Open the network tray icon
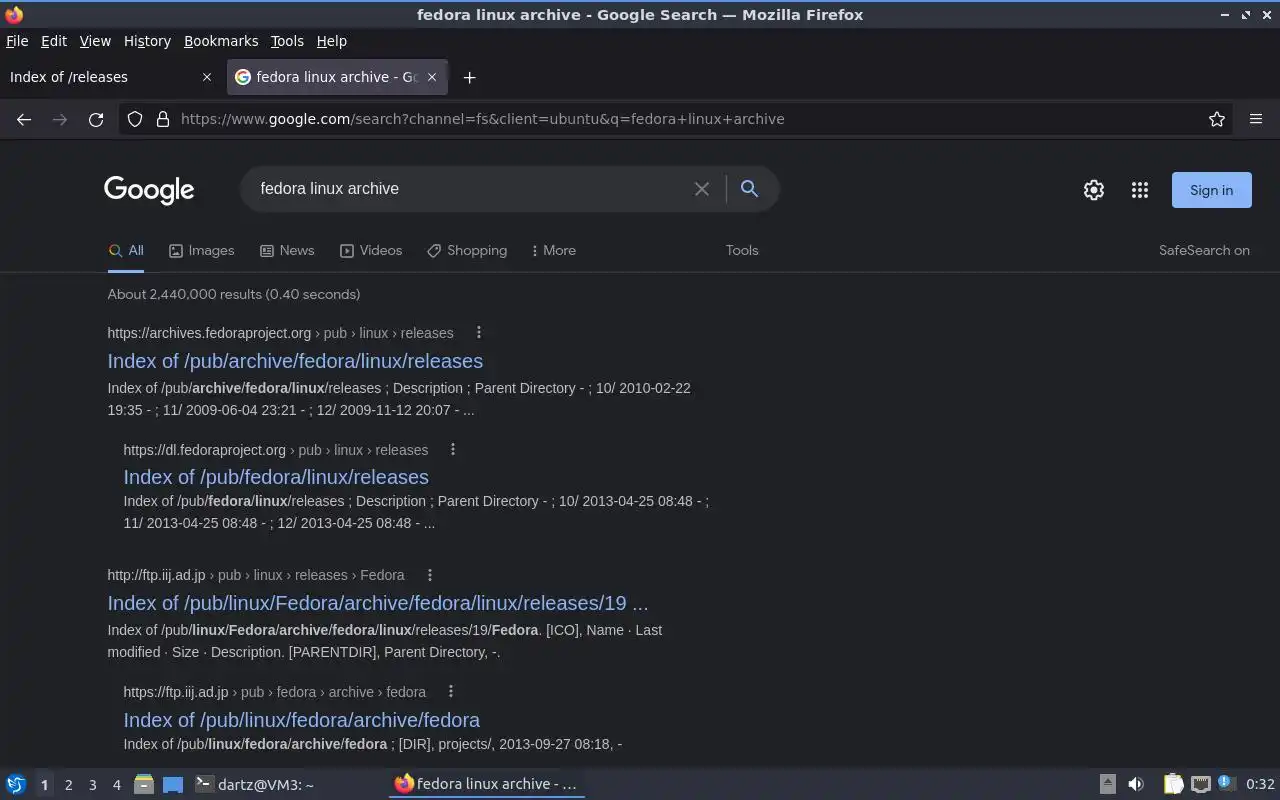The image size is (1280, 800). coord(1201,784)
